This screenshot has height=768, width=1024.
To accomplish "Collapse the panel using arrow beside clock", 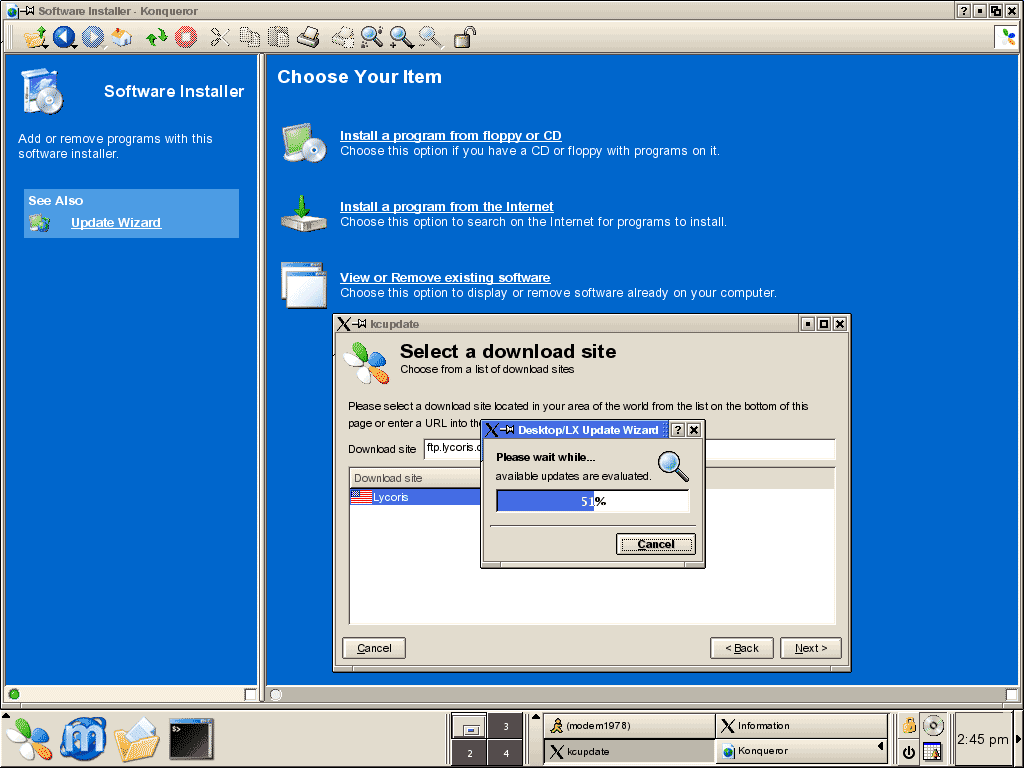I will pyautogui.click(x=1018, y=739).
